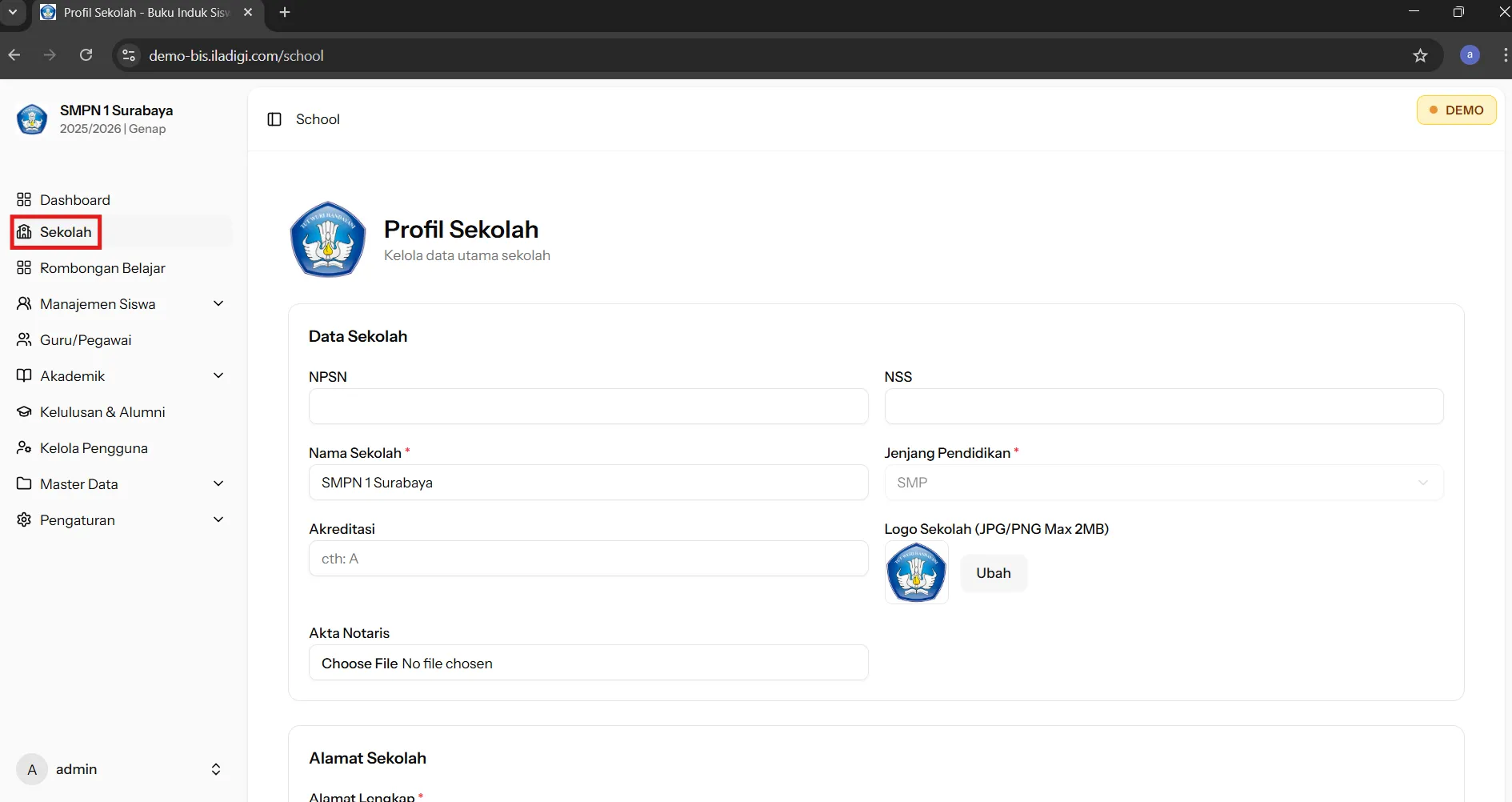Click the Manajemen Siswa people icon
Image resolution: width=1512 pixels, height=802 pixels.
(x=24, y=303)
